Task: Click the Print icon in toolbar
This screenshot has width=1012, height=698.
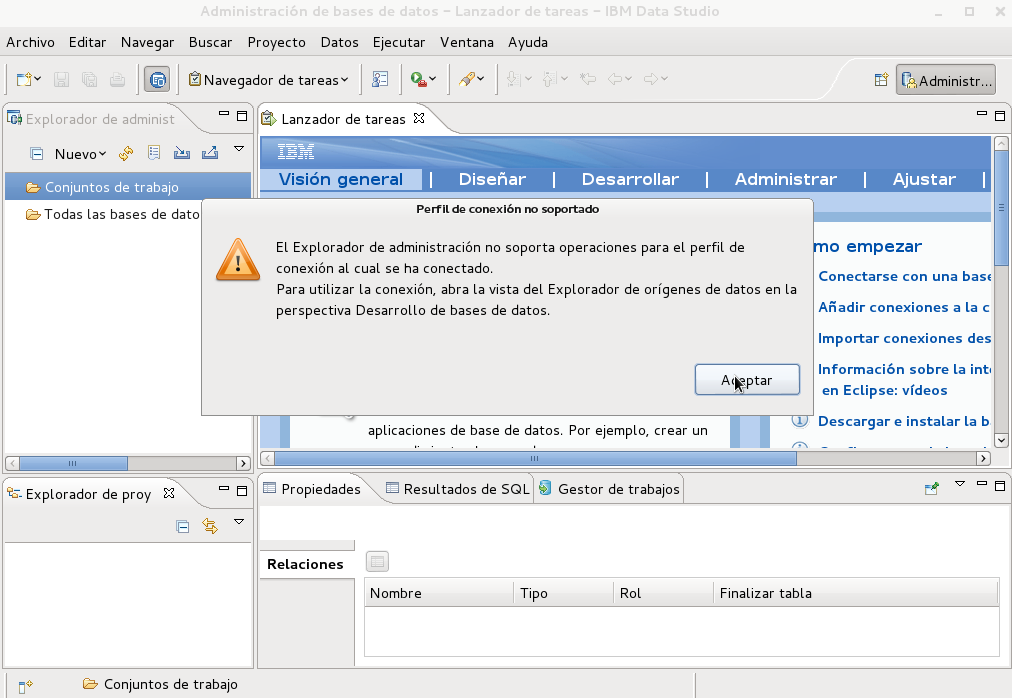Action: pyautogui.click(x=117, y=79)
